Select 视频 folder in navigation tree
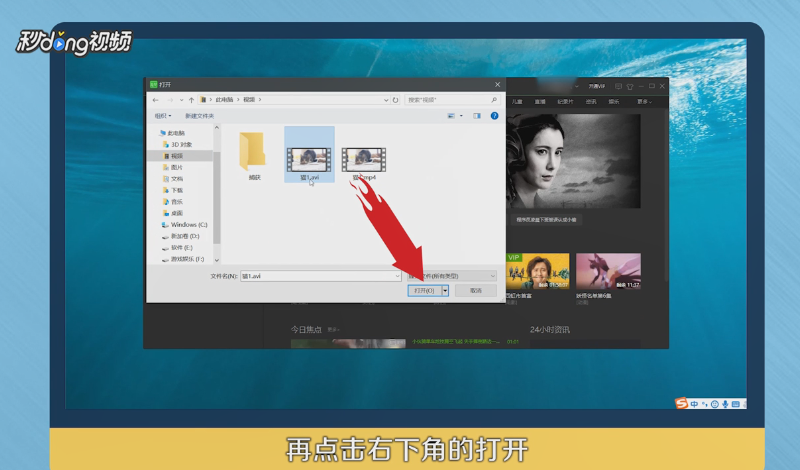Viewport: 800px width, 470px height. click(173, 156)
